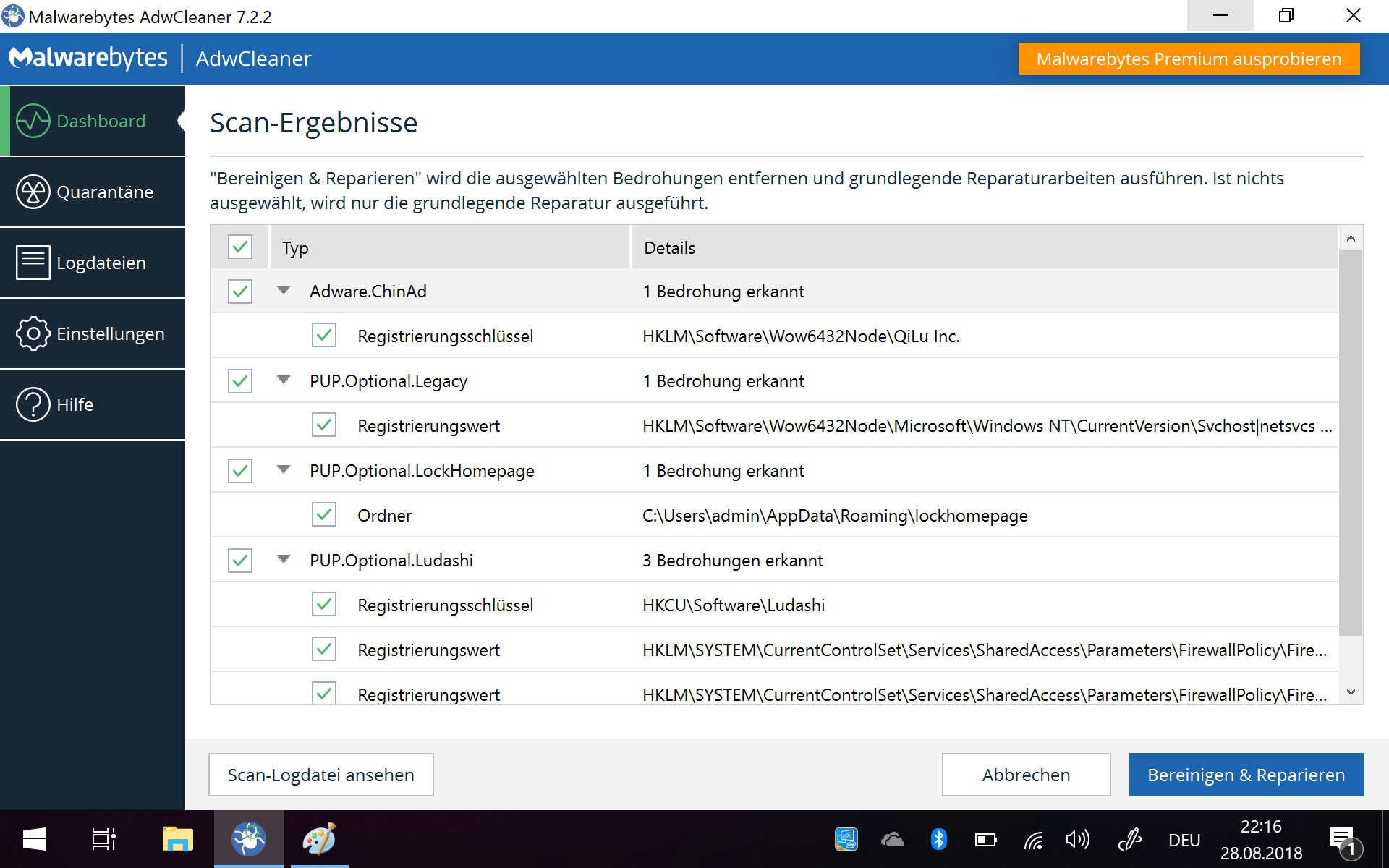Open the Hilfe section
This screenshot has width=1389, height=868.
pyautogui.click(x=93, y=404)
